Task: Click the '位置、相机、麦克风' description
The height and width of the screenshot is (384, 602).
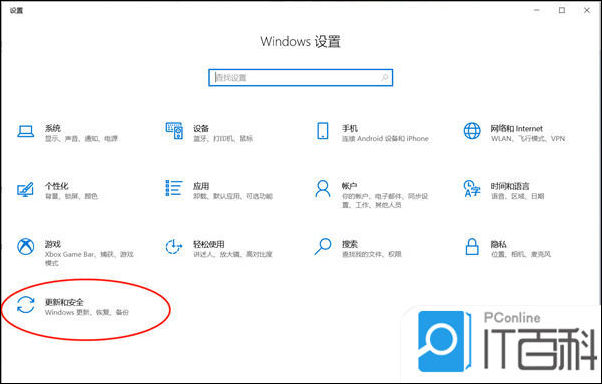Action: 521,254
